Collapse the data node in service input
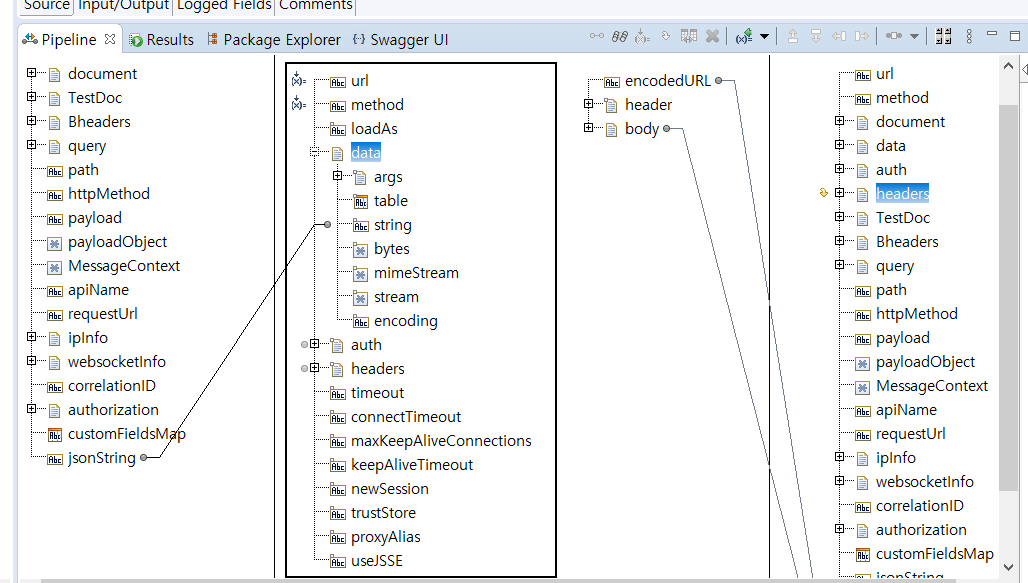Viewport: 1028px width, 583px height. click(x=314, y=153)
